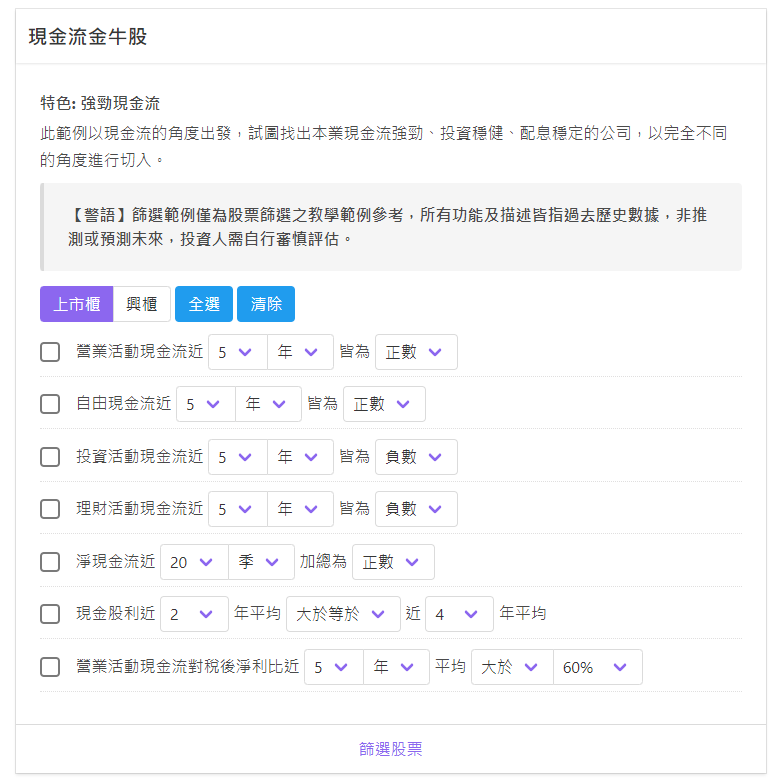Expand the 60% threshold dropdown
Viewport: 784px width, 781px height.
[598, 667]
